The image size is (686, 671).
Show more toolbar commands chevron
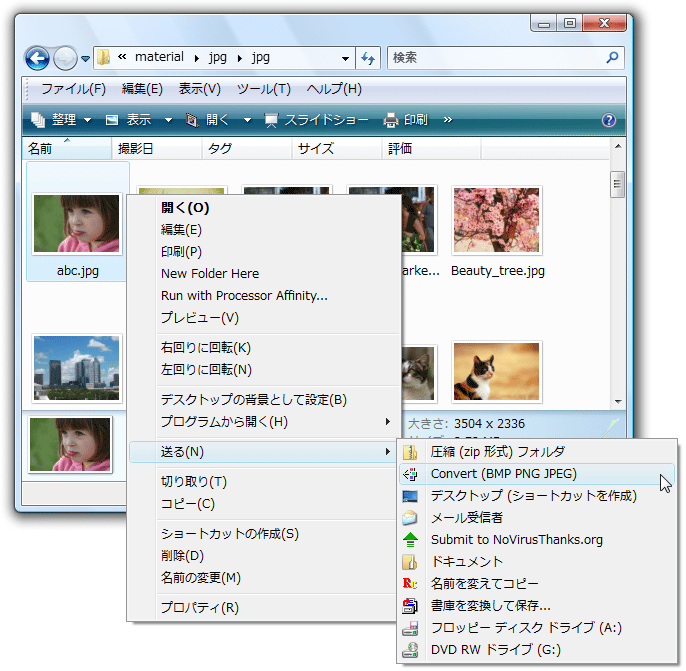pyautogui.click(x=447, y=119)
